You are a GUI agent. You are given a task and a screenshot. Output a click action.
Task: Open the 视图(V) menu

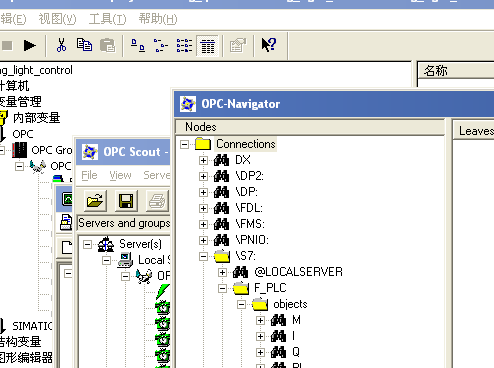(57, 19)
